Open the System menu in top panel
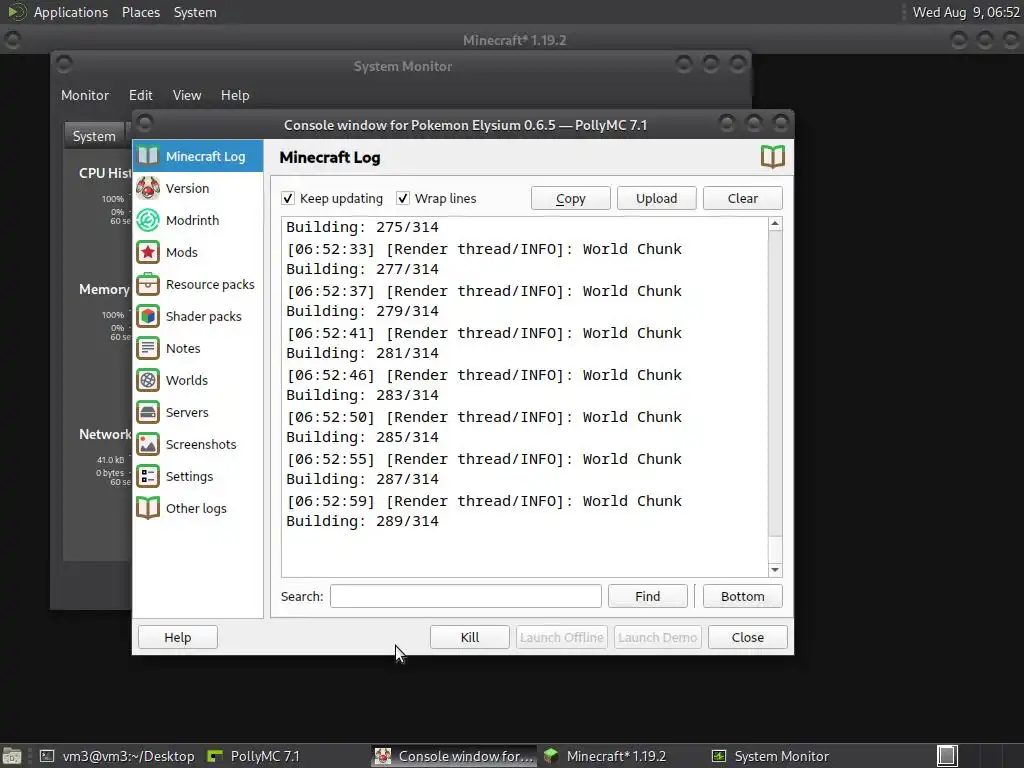The width and height of the screenshot is (1024, 768). [x=195, y=12]
